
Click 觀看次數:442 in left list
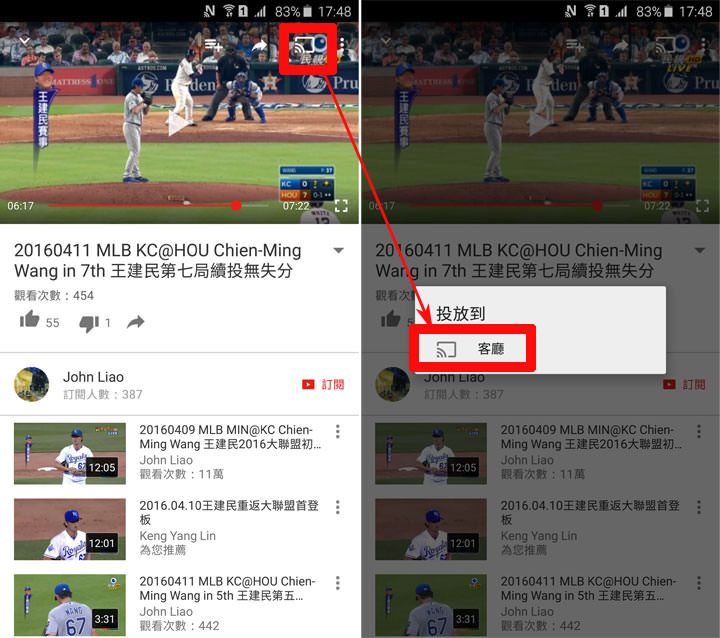pyautogui.click(x=179, y=626)
